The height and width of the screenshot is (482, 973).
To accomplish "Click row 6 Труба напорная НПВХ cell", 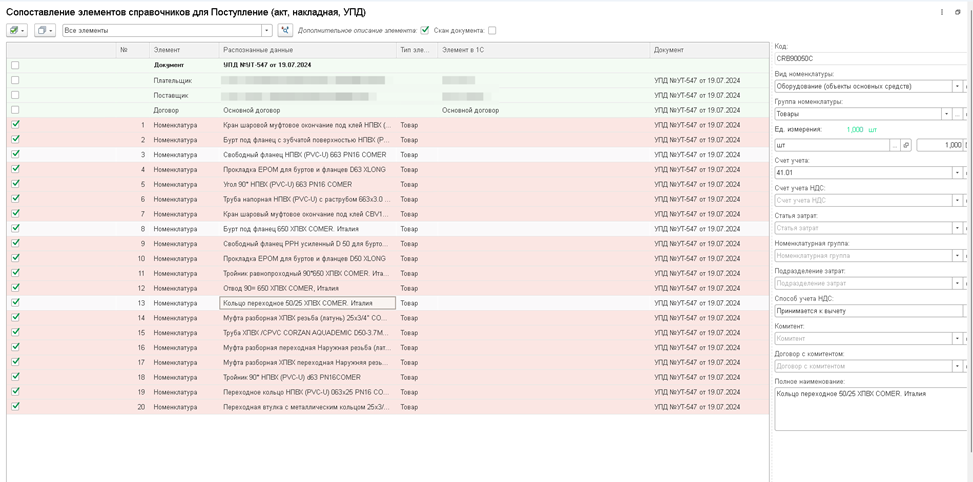I will tap(307, 199).
